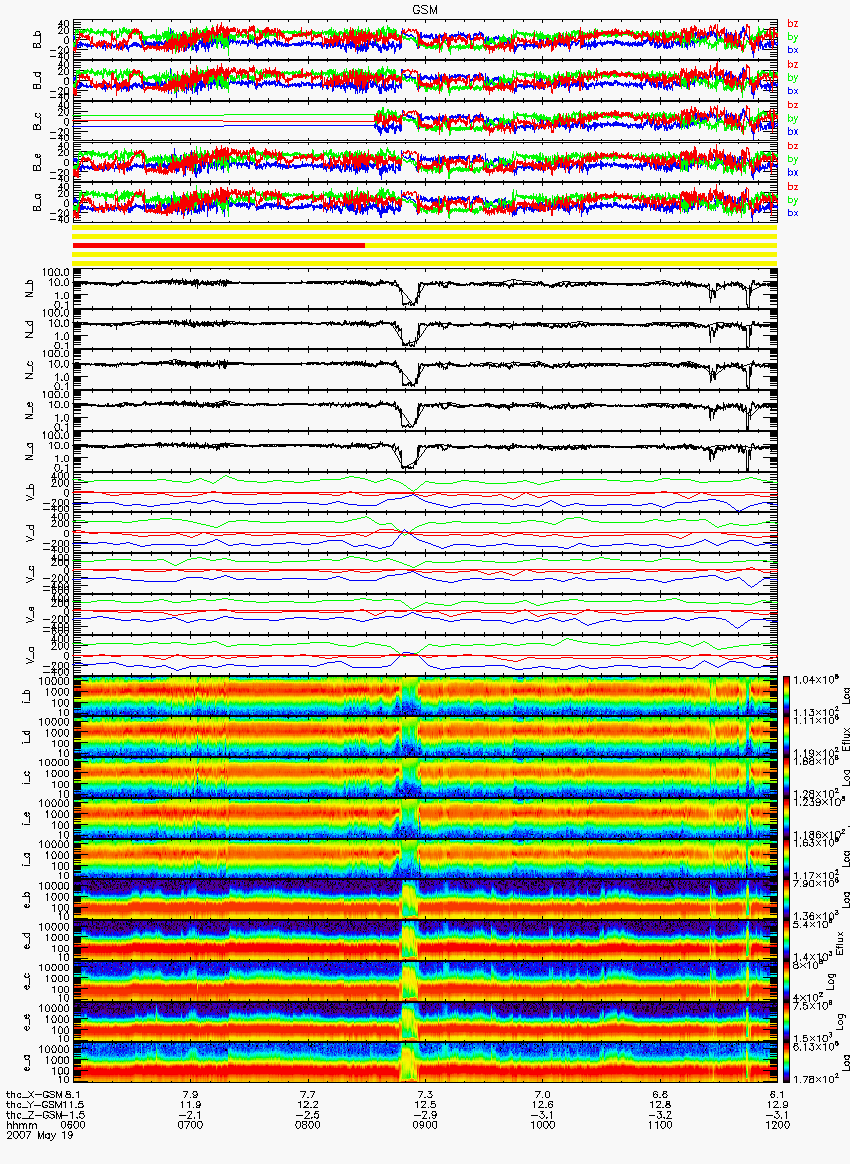Click the Z-GSM value -3.2

(x=660, y=1115)
